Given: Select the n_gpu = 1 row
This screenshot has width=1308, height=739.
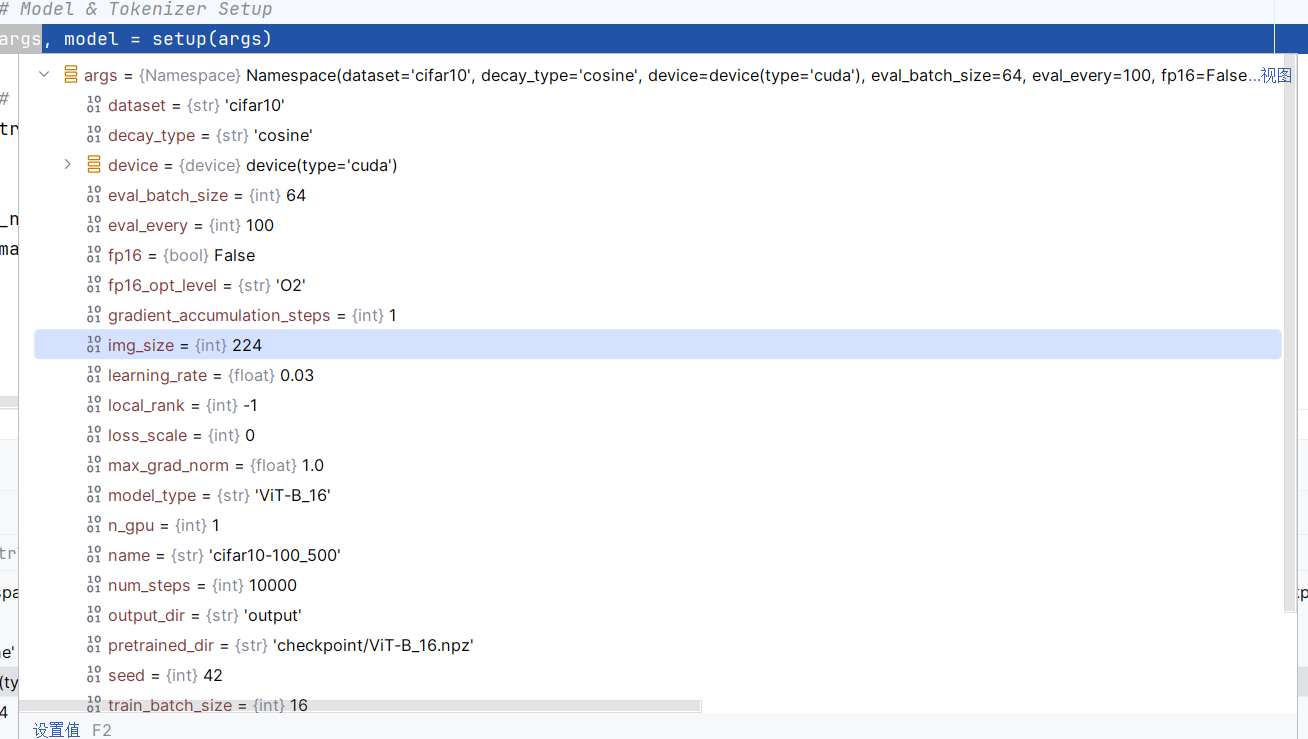Looking at the screenshot, I should coord(658,525).
